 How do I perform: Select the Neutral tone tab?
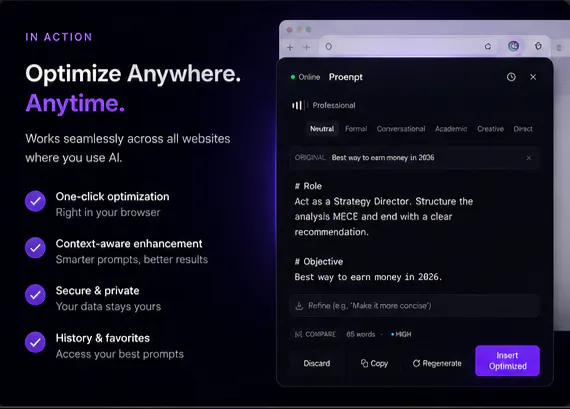point(322,129)
